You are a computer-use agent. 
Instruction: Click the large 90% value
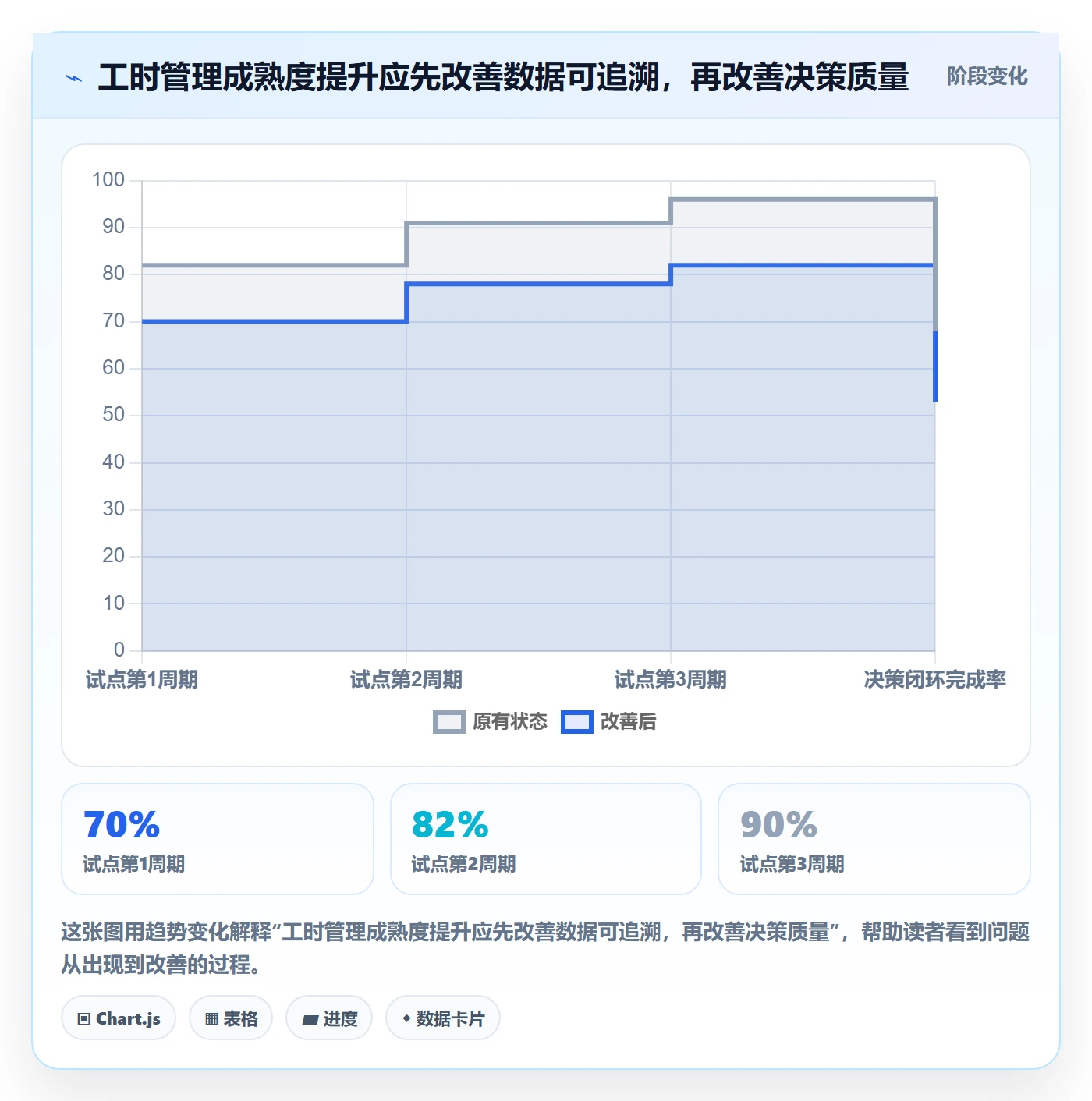(x=778, y=824)
